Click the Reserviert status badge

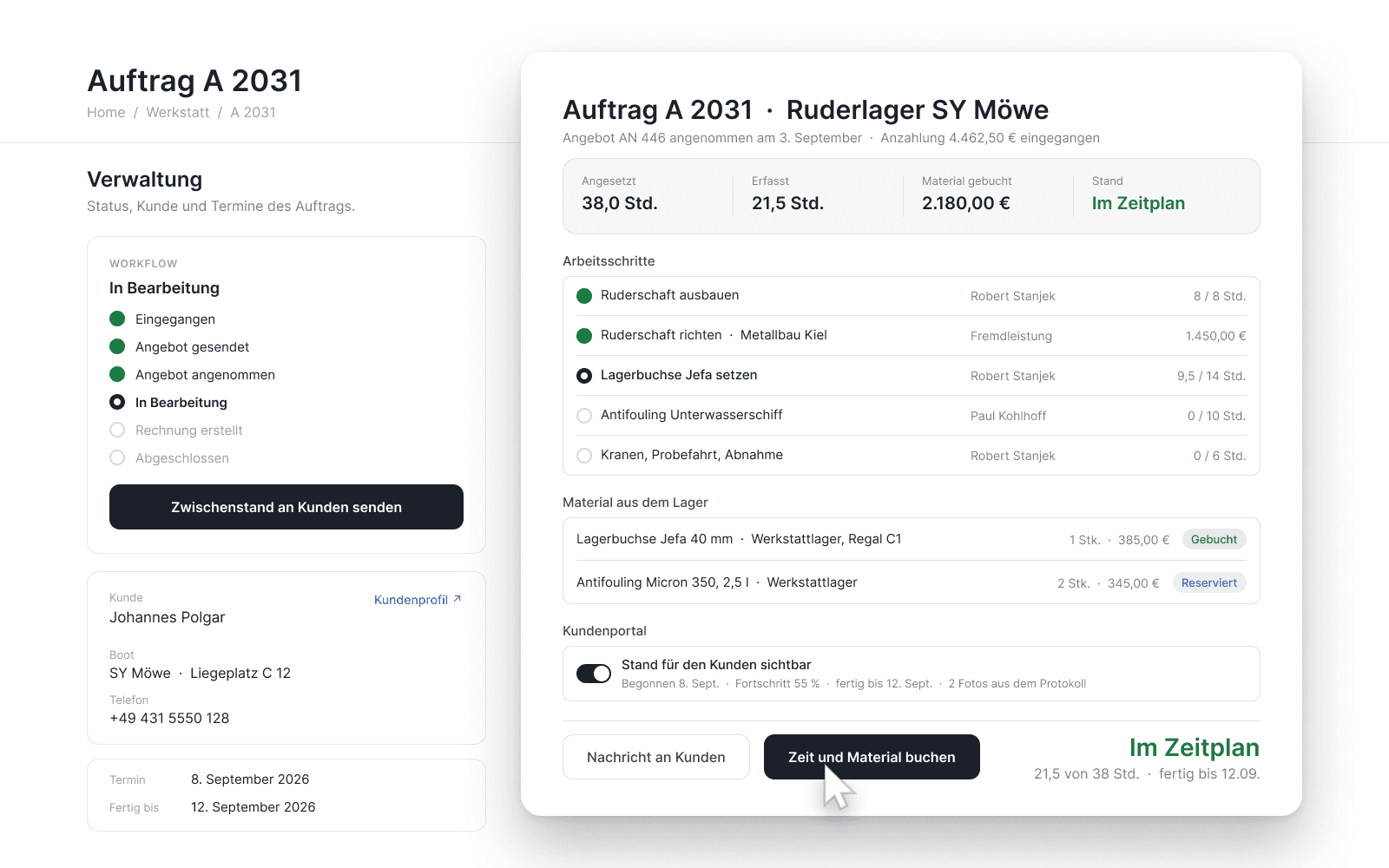point(1209,582)
